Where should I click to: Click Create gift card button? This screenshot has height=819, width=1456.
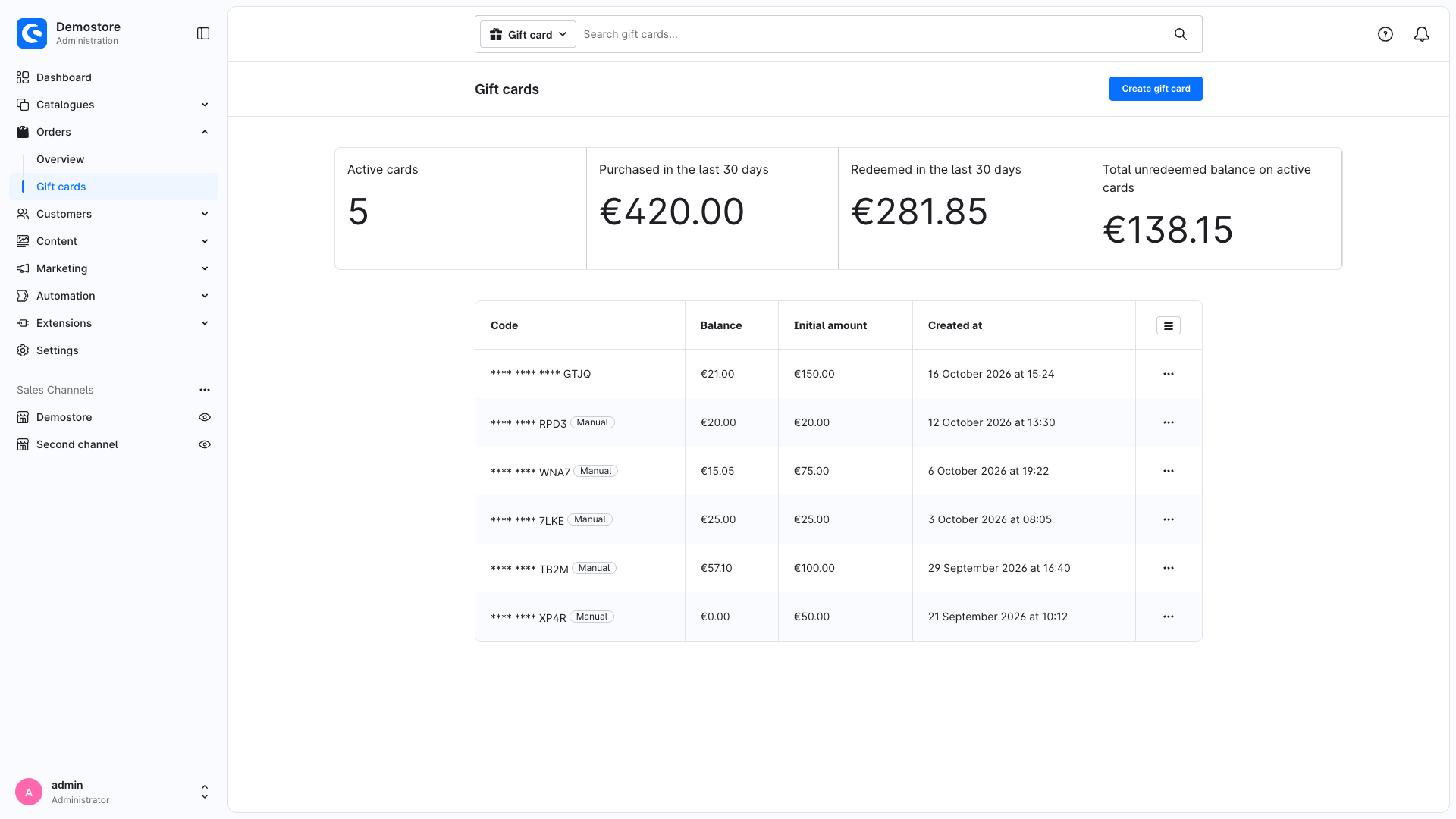1156,89
